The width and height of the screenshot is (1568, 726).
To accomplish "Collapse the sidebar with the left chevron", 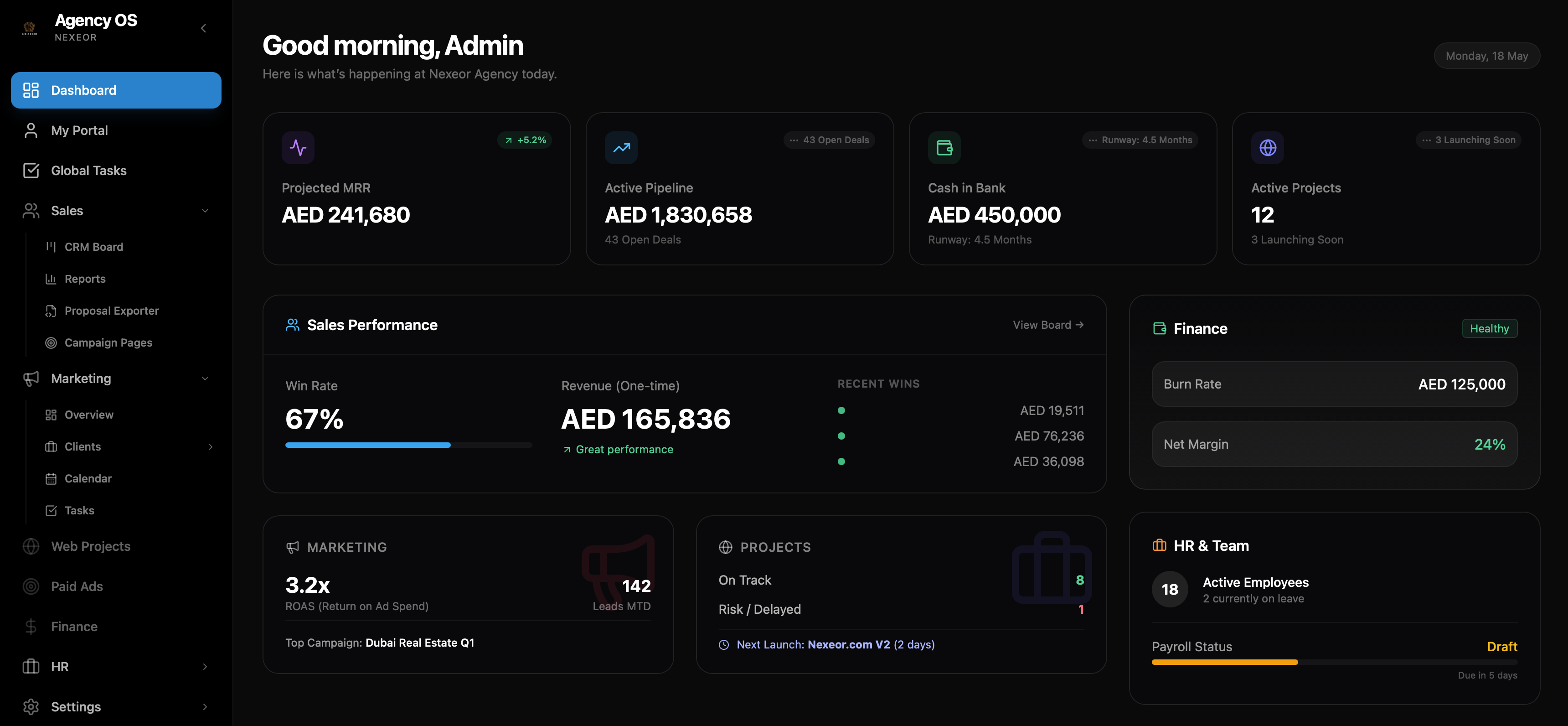I will point(203,28).
